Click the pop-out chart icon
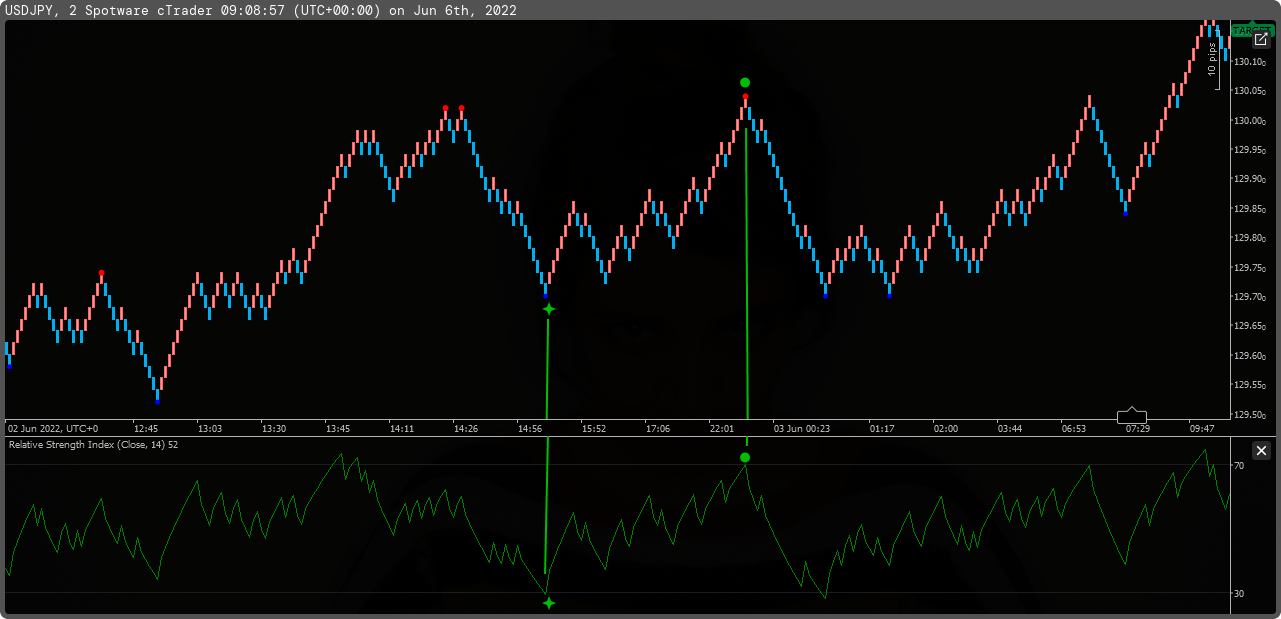 coord(1260,40)
